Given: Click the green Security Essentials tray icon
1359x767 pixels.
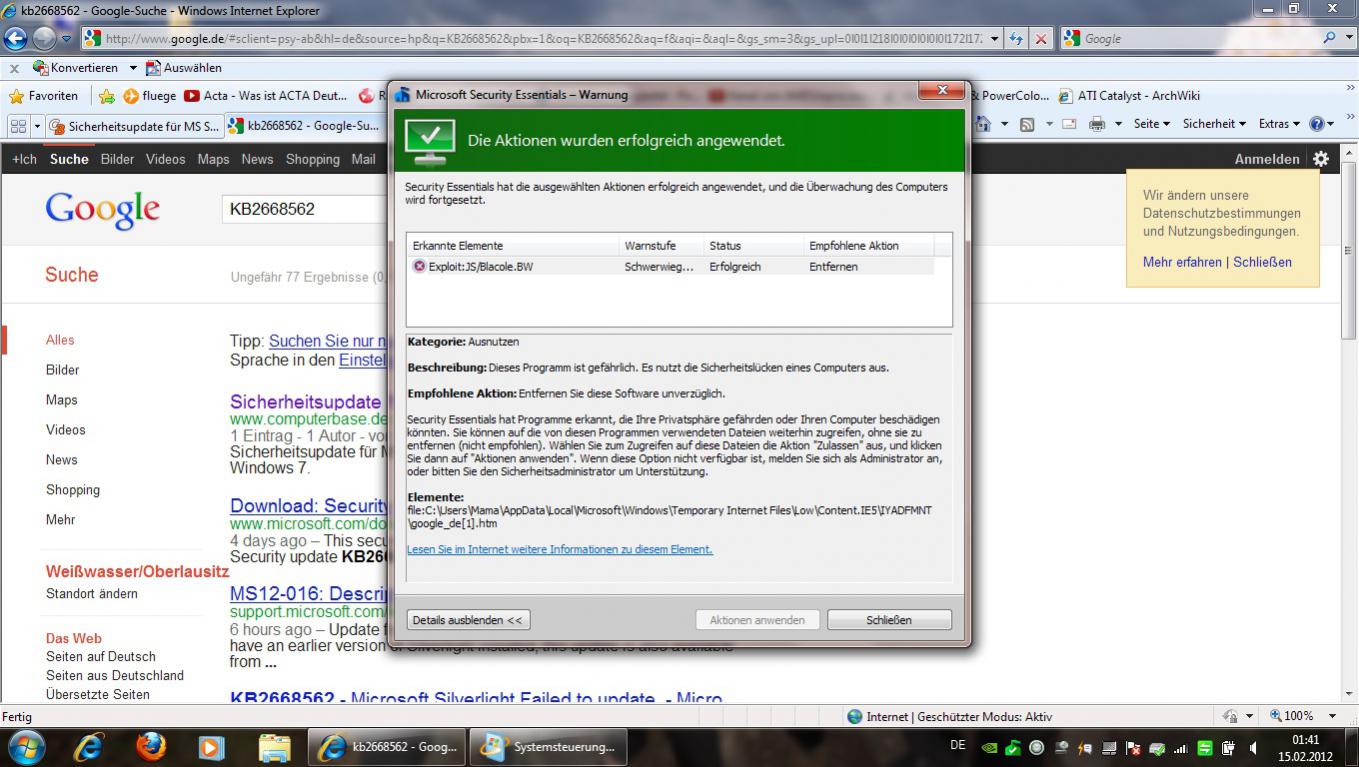Looking at the screenshot, I should pyautogui.click(x=1013, y=748).
